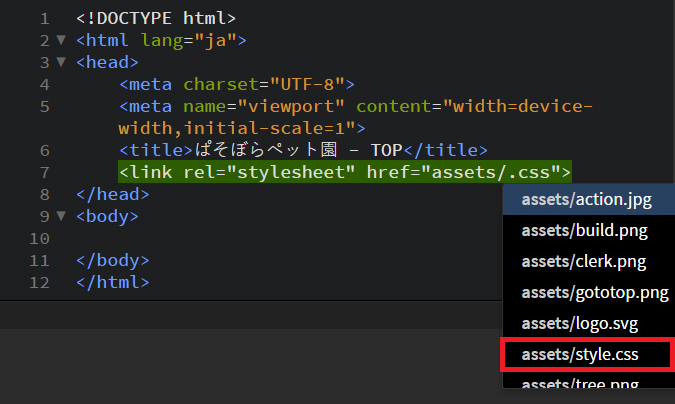This screenshot has width=675, height=404.
Task: Collapse the head tag fold arrow
Action: pos(62,63)
